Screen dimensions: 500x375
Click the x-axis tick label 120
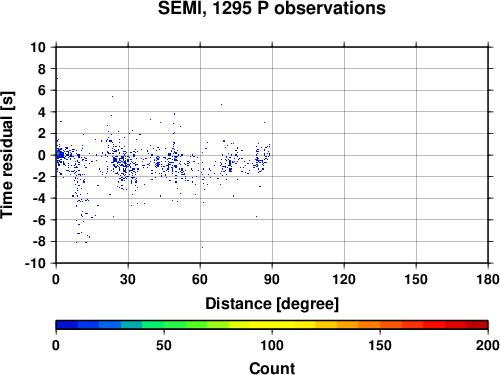pos(344,279)
